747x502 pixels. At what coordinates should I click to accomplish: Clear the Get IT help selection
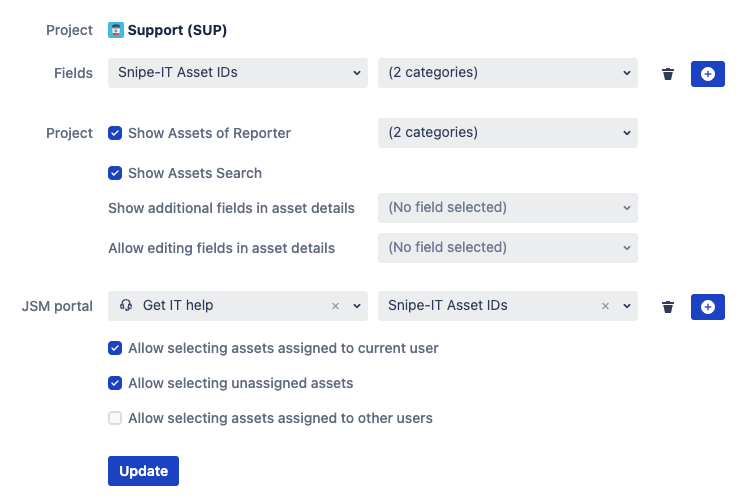336,306
